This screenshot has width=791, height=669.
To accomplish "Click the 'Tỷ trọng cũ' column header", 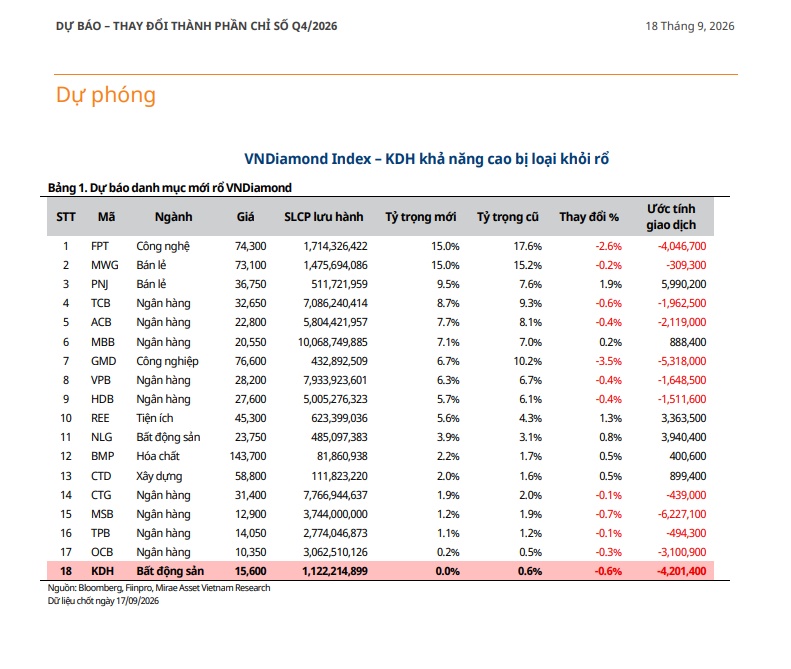I will (507, 217).
